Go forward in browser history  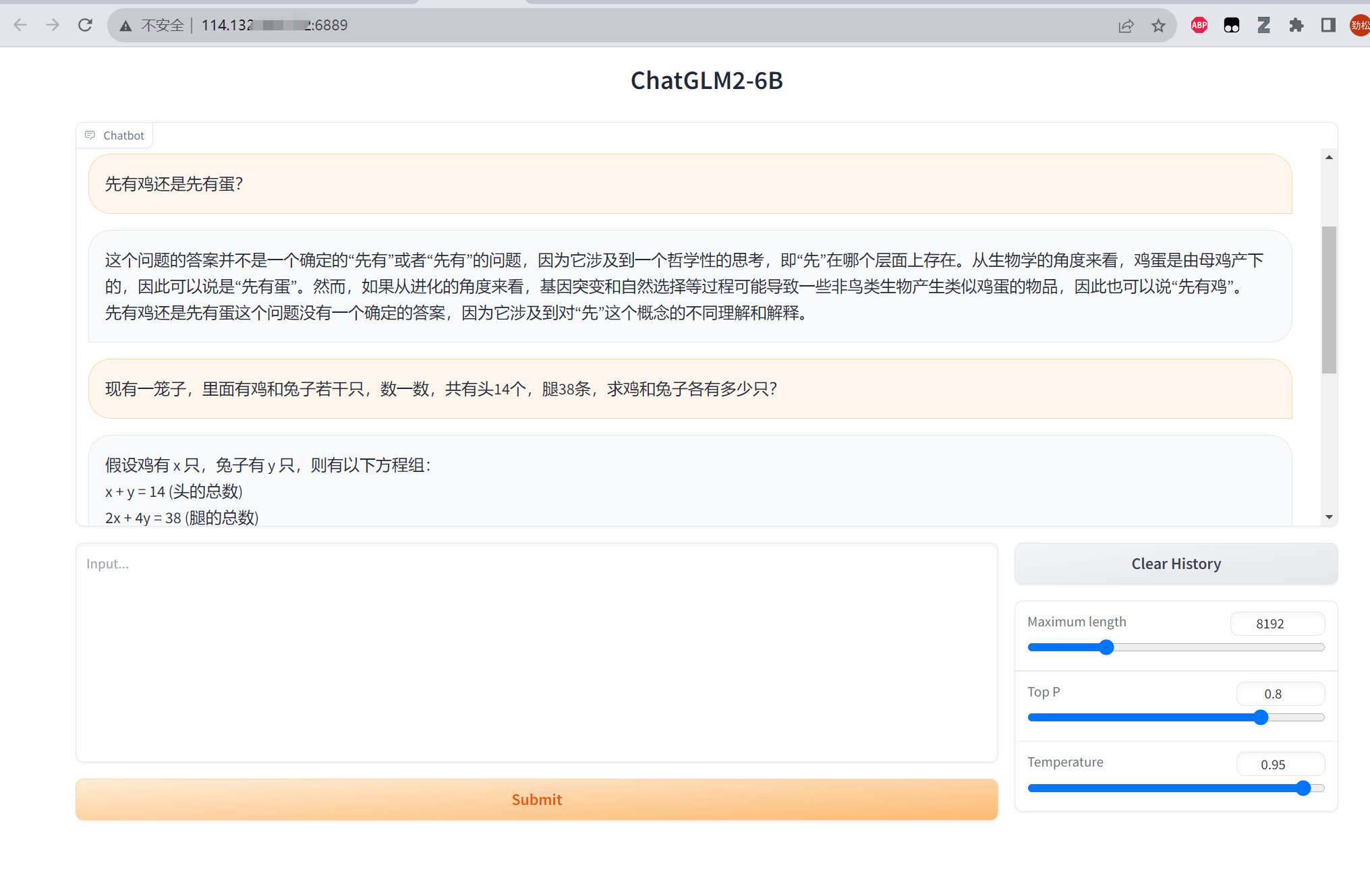(x=53, y=26)
